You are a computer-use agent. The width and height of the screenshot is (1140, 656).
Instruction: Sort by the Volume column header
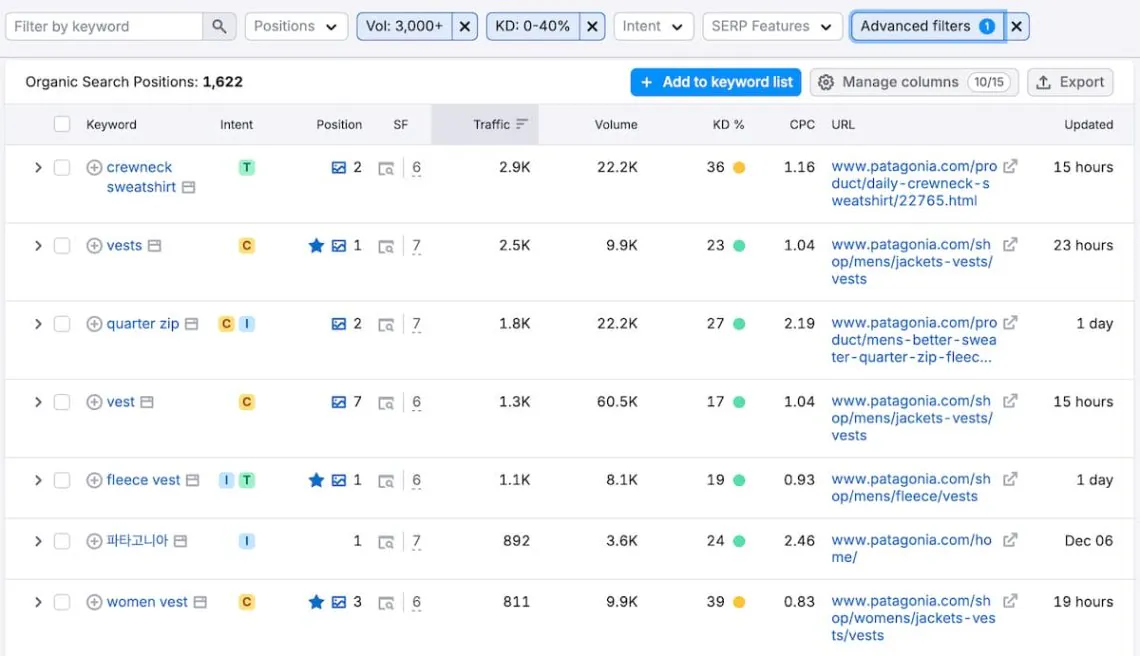(616, 124)
